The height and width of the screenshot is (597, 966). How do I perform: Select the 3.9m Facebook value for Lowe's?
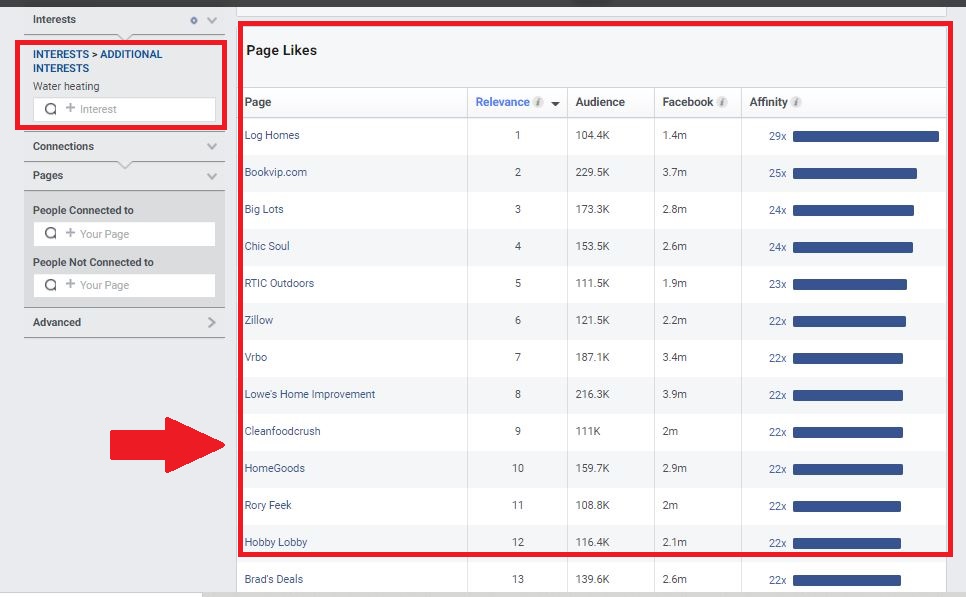[x=674, y=394]
